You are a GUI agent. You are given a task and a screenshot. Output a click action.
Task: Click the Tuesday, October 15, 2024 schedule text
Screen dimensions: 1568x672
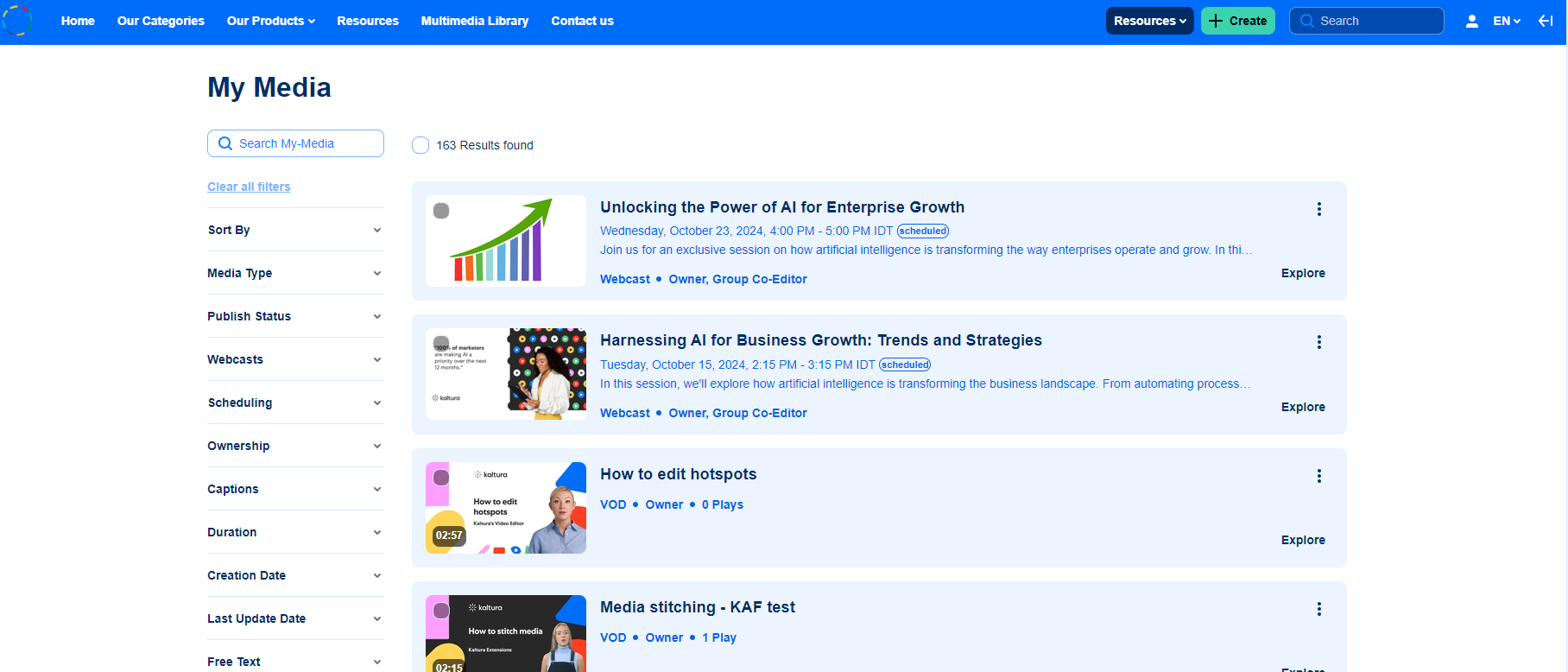point(737,365)
